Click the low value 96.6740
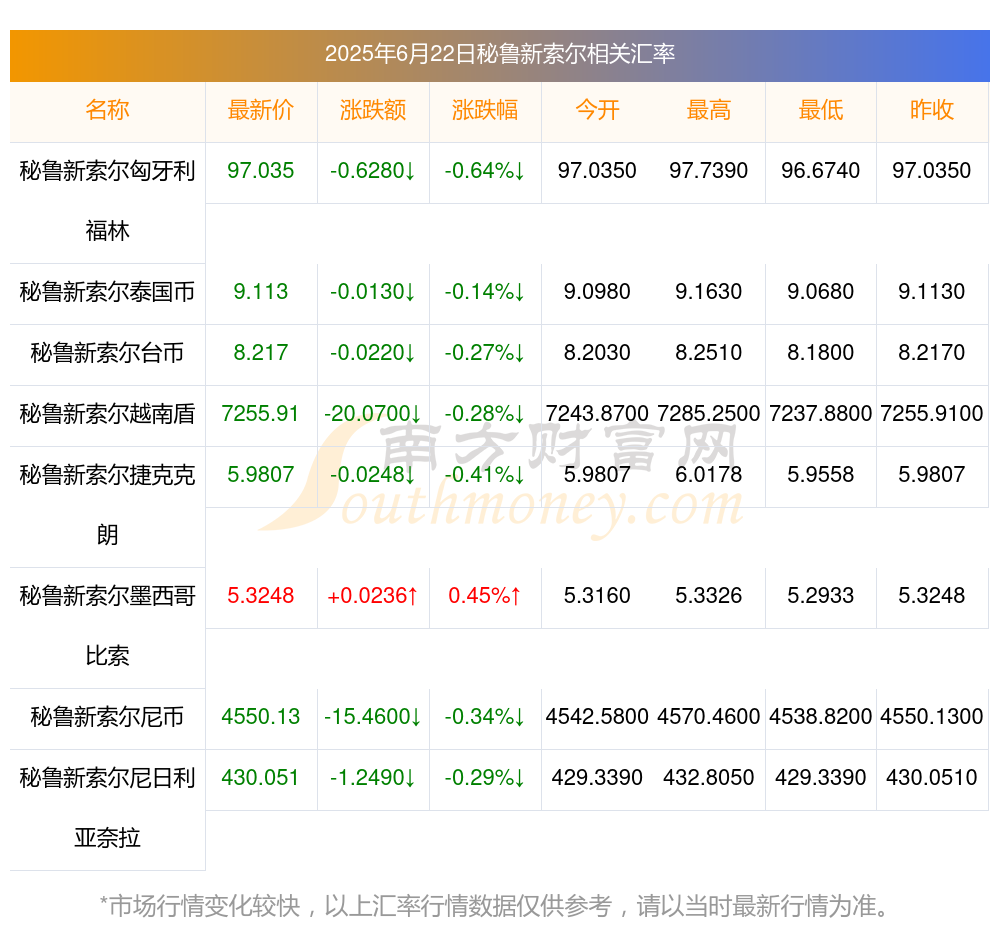The image size is (1000, 937). 820,171
